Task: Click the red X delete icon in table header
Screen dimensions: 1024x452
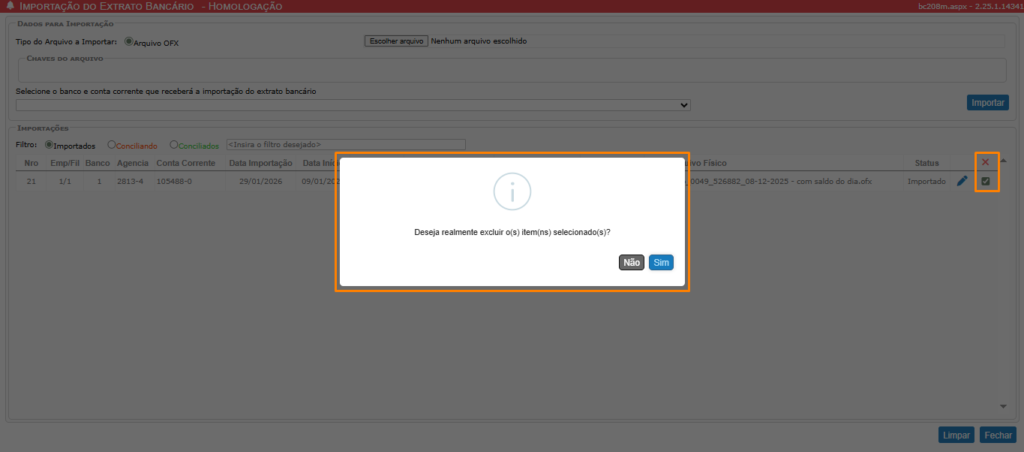Action: (985, 163)
